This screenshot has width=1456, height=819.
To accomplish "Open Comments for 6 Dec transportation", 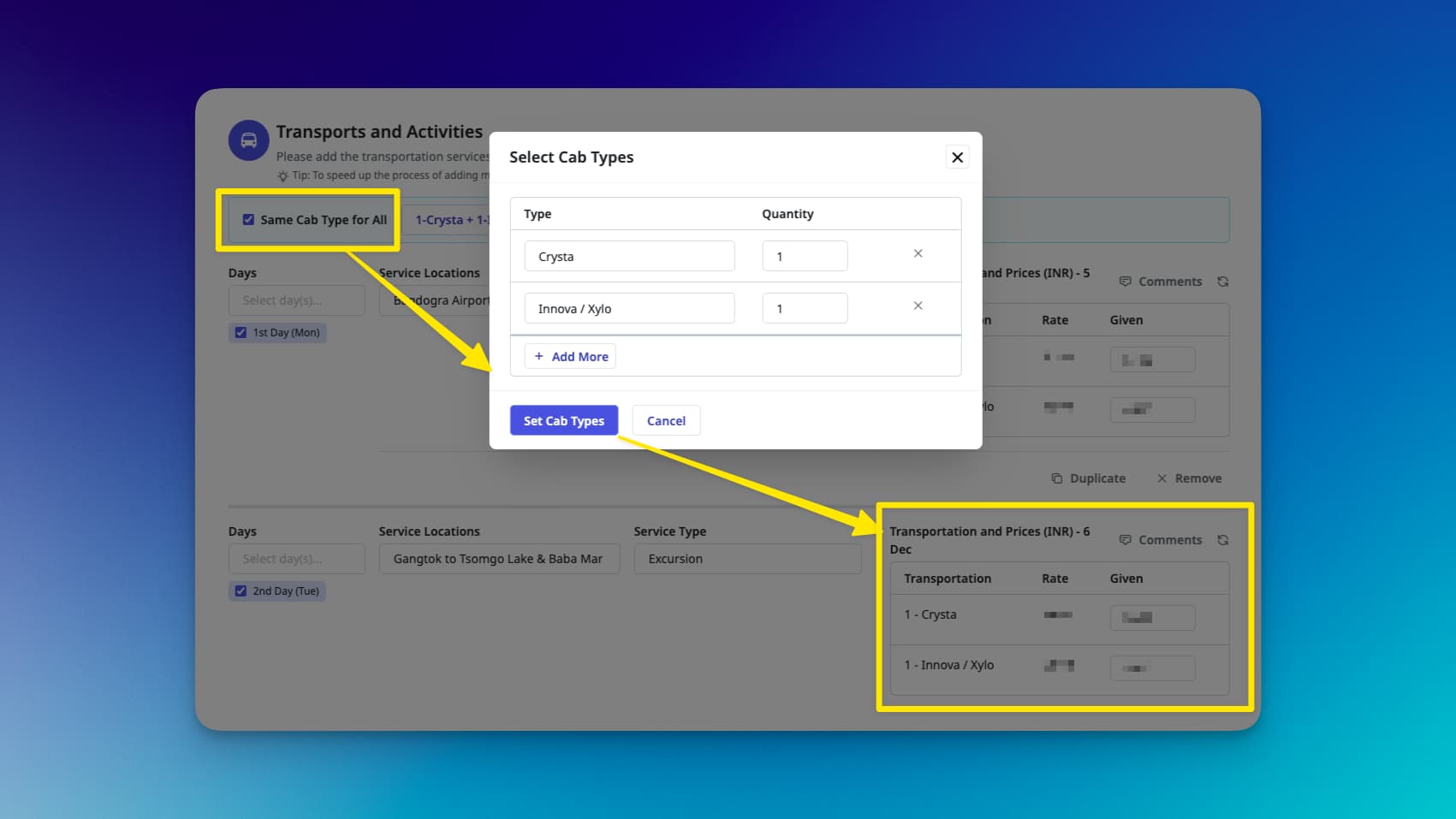I will click(1161, 540).
